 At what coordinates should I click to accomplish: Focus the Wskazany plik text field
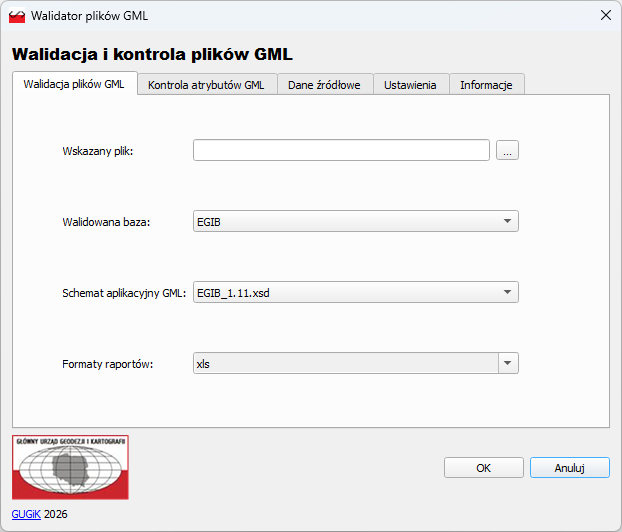point(341,151)
